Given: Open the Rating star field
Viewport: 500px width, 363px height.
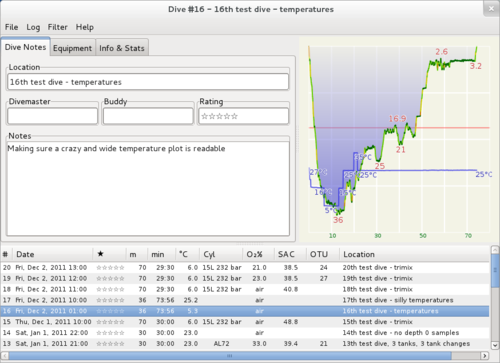Looking at the screenshot, I should [x=243, y=116].
